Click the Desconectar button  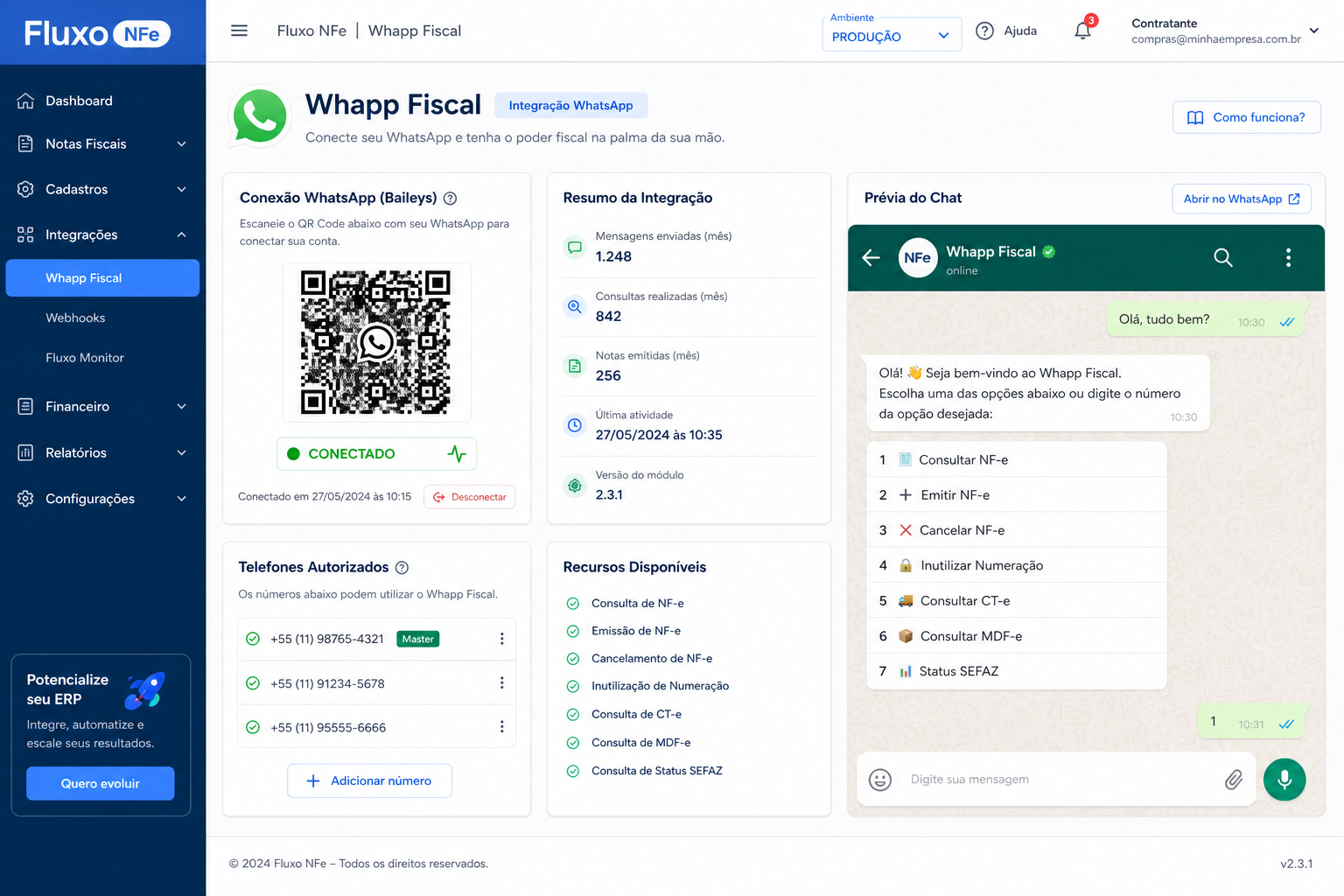470,497
